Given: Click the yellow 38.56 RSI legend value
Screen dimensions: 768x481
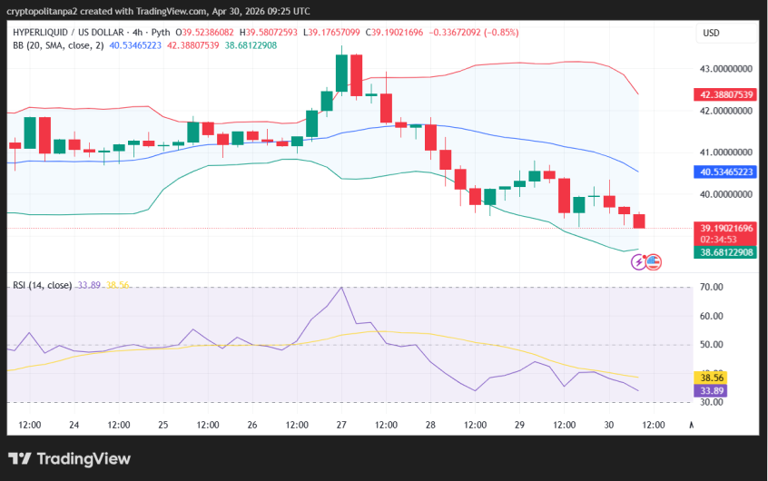Looking at the screenshot, I should click(x=118, y=285).
